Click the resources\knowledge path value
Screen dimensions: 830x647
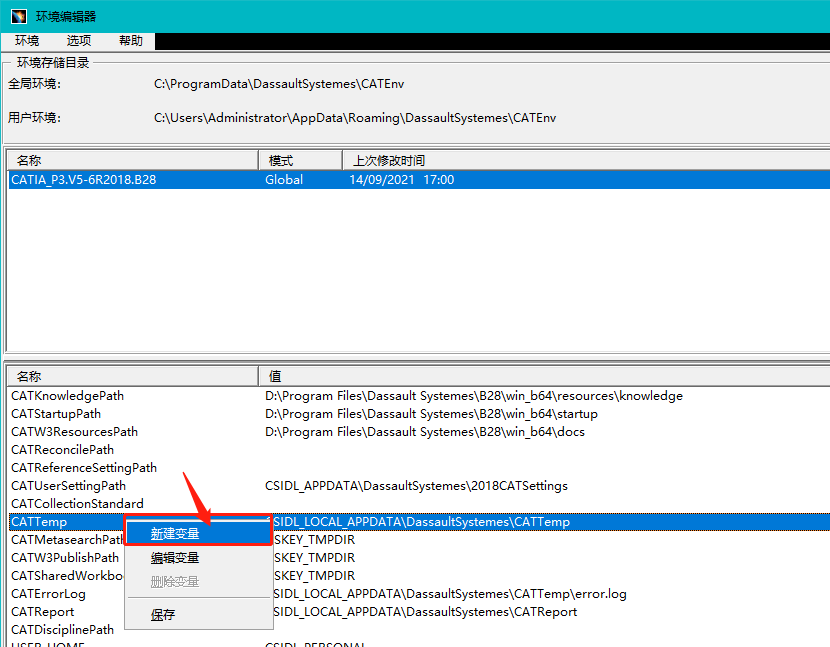(474, 396)
